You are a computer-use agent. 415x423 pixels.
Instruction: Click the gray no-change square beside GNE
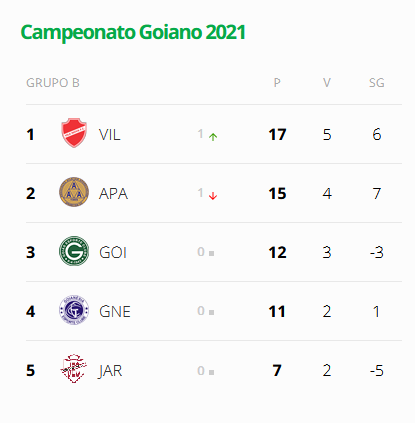tap(212, 313)
